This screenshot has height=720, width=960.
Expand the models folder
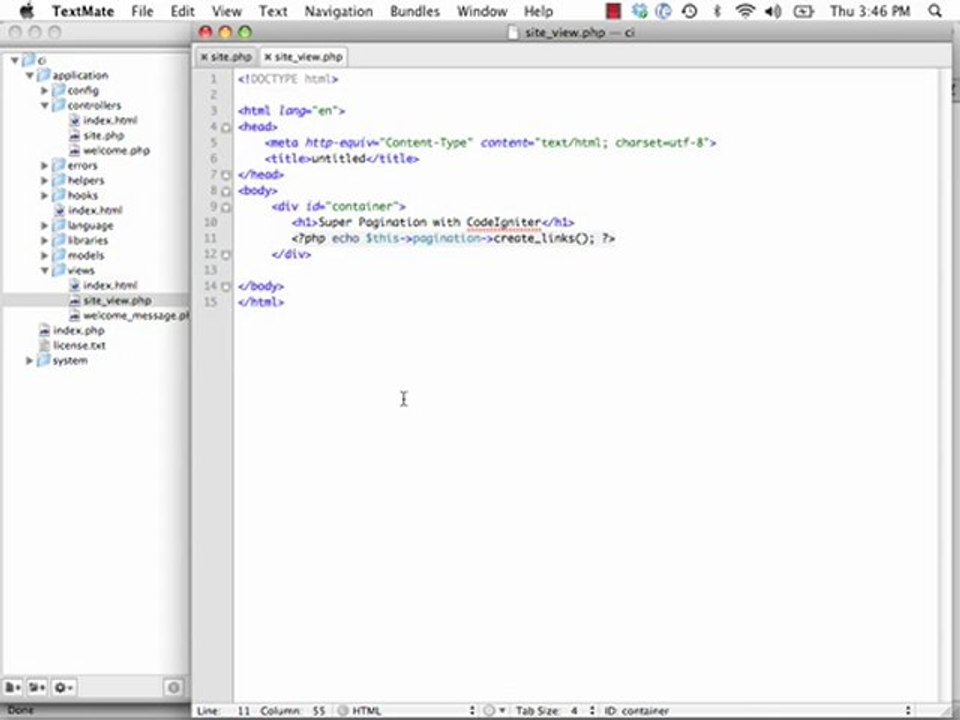click(44, 255)
